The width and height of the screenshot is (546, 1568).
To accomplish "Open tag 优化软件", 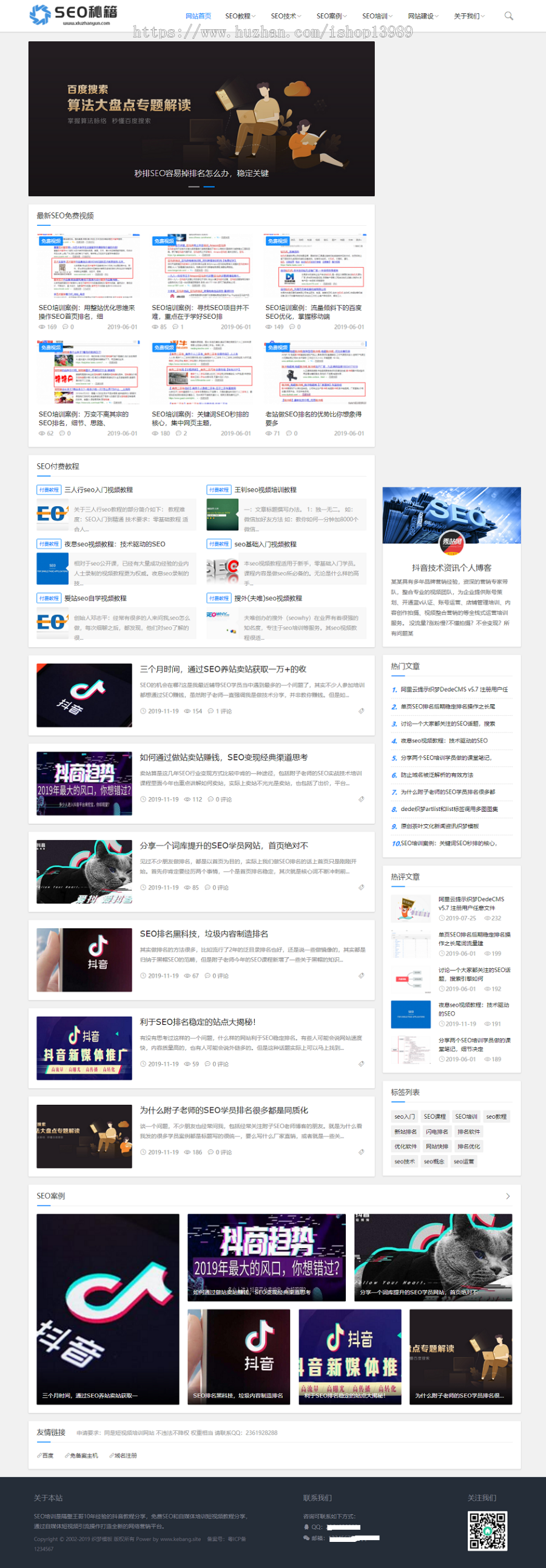I will 405,1146.
